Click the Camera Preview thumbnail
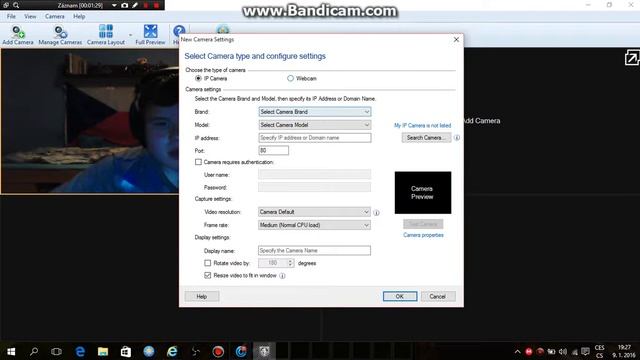Image resolution: width=640 pixels, height=360 pixels. point(422,193)
